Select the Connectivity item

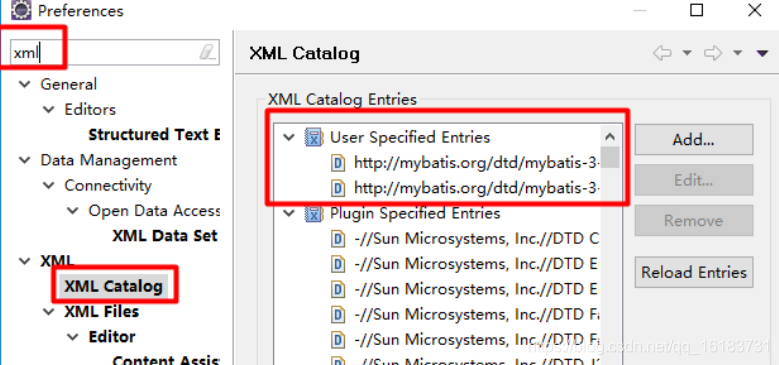click(108, 185)
